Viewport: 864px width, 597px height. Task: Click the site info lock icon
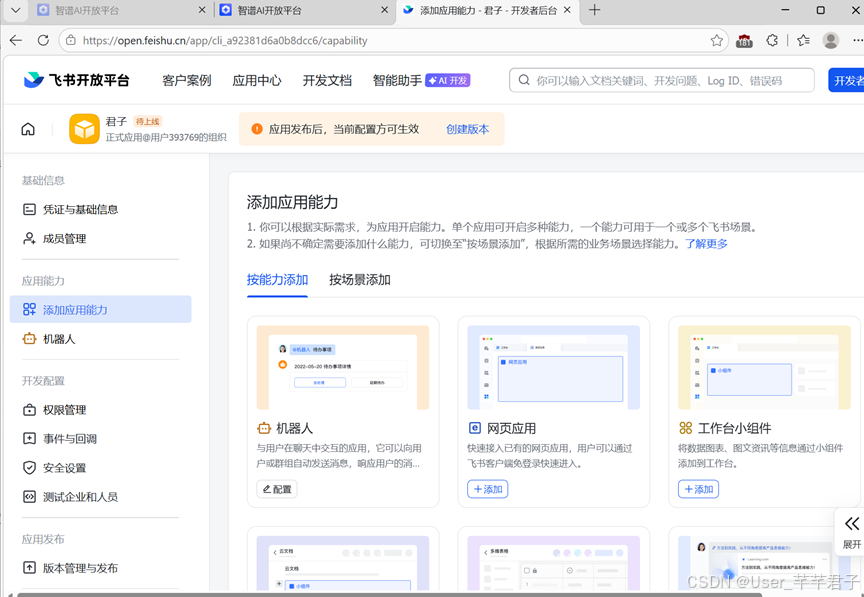point(70,40)
